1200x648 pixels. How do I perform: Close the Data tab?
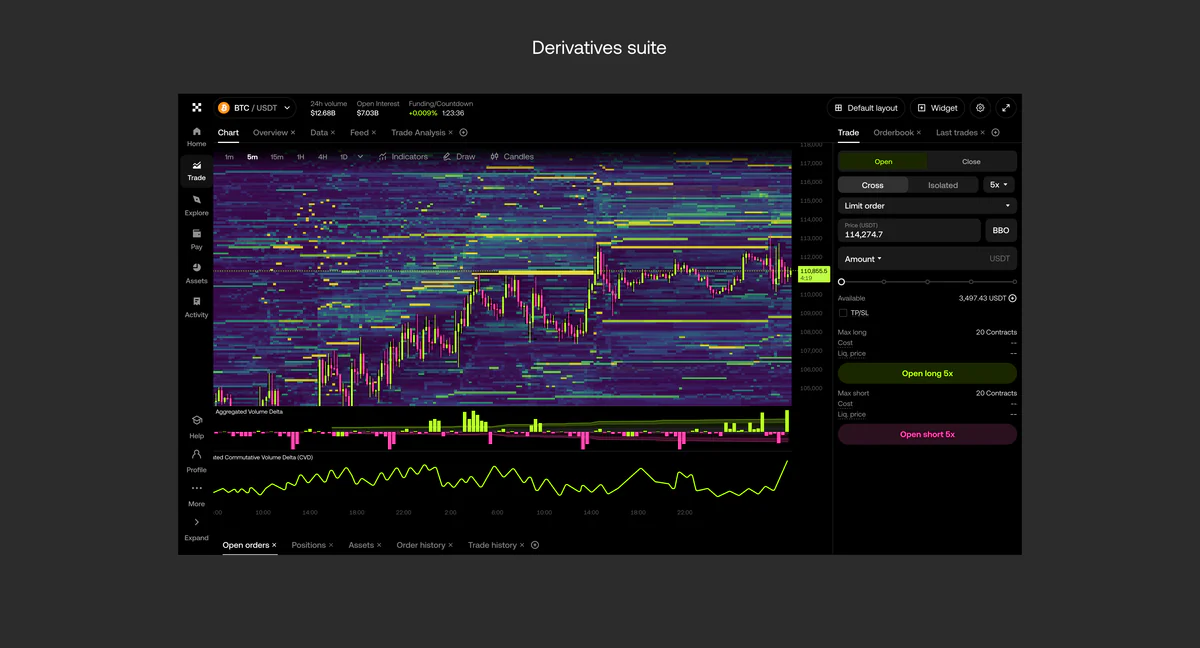click(x=334, y=133)
